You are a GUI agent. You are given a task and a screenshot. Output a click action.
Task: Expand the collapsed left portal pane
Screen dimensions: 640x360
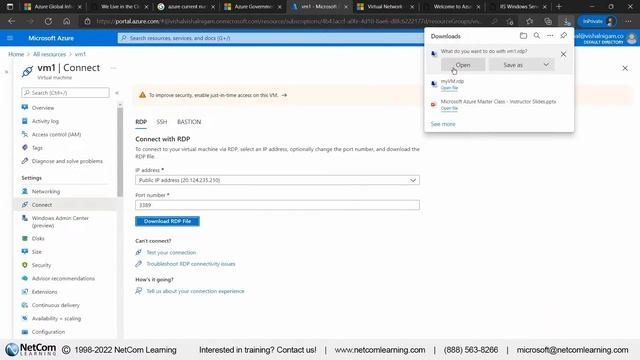(x=6, y=72)
